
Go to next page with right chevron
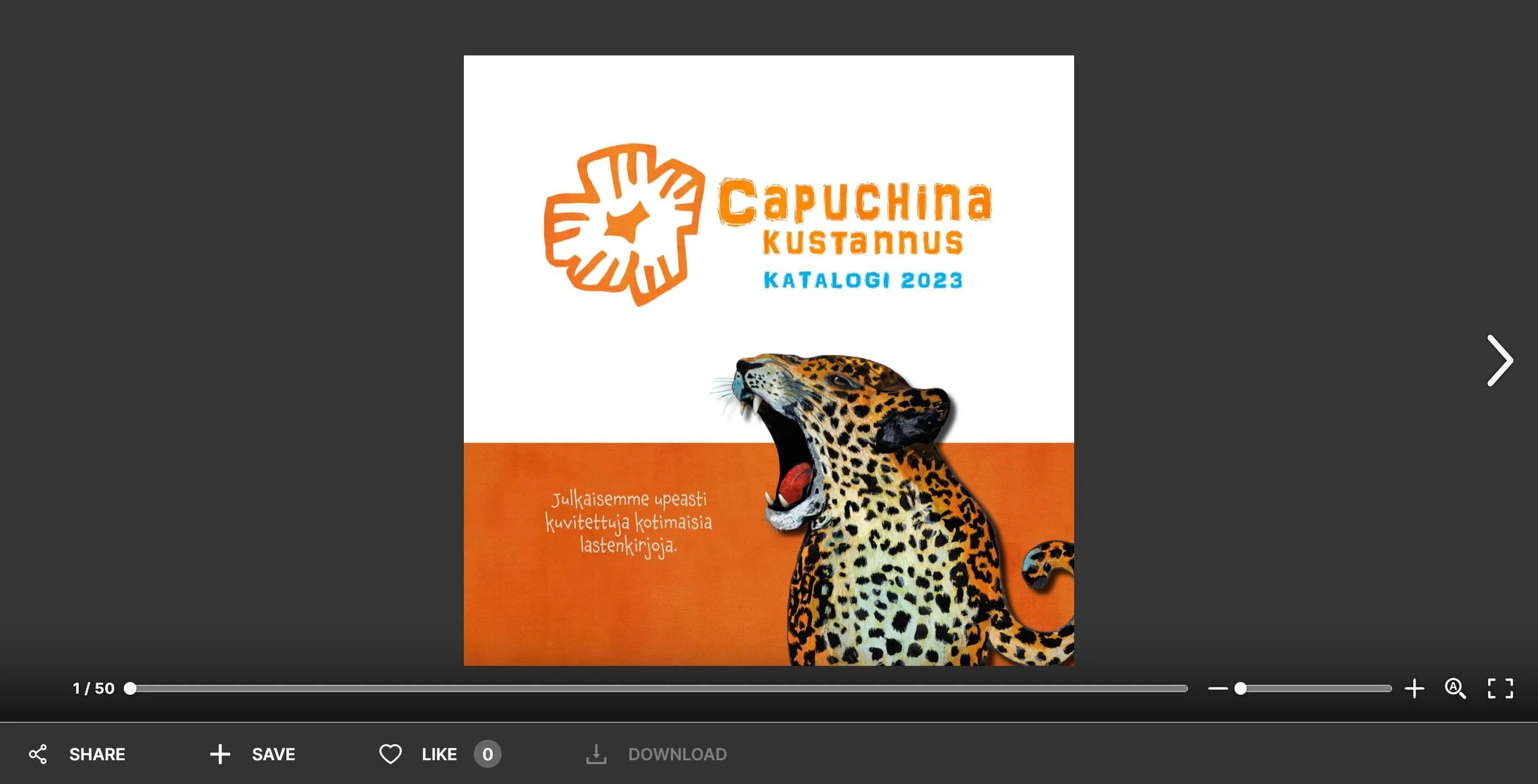coord(1500,361)
